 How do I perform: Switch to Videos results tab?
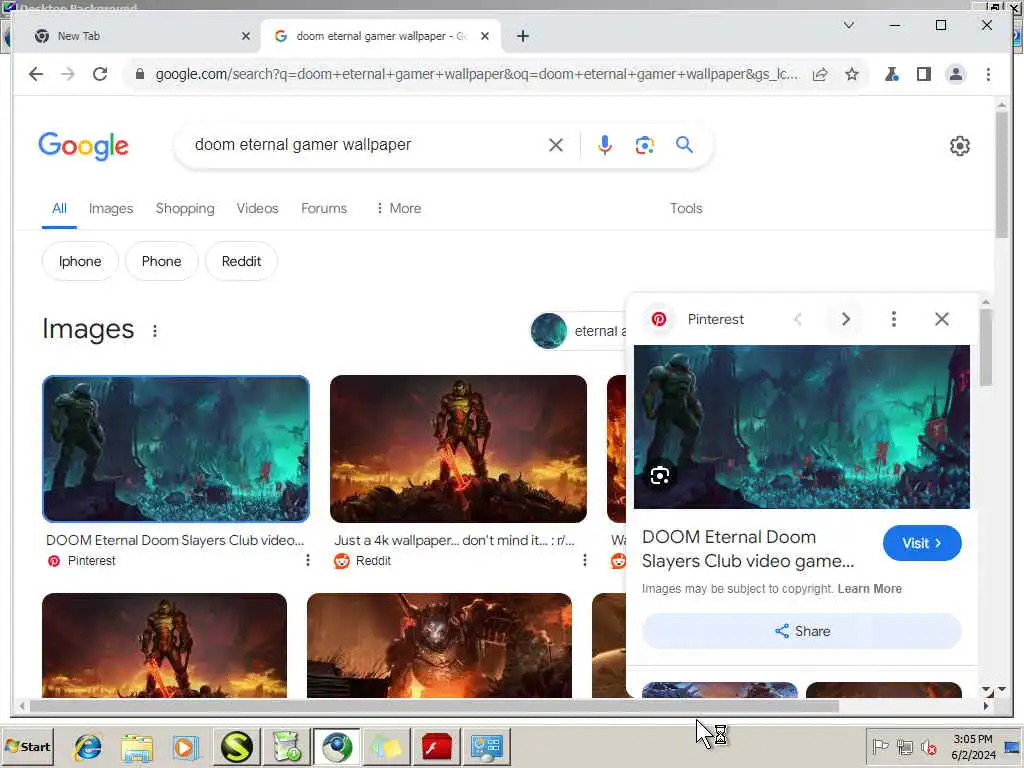tap(257, 208)
